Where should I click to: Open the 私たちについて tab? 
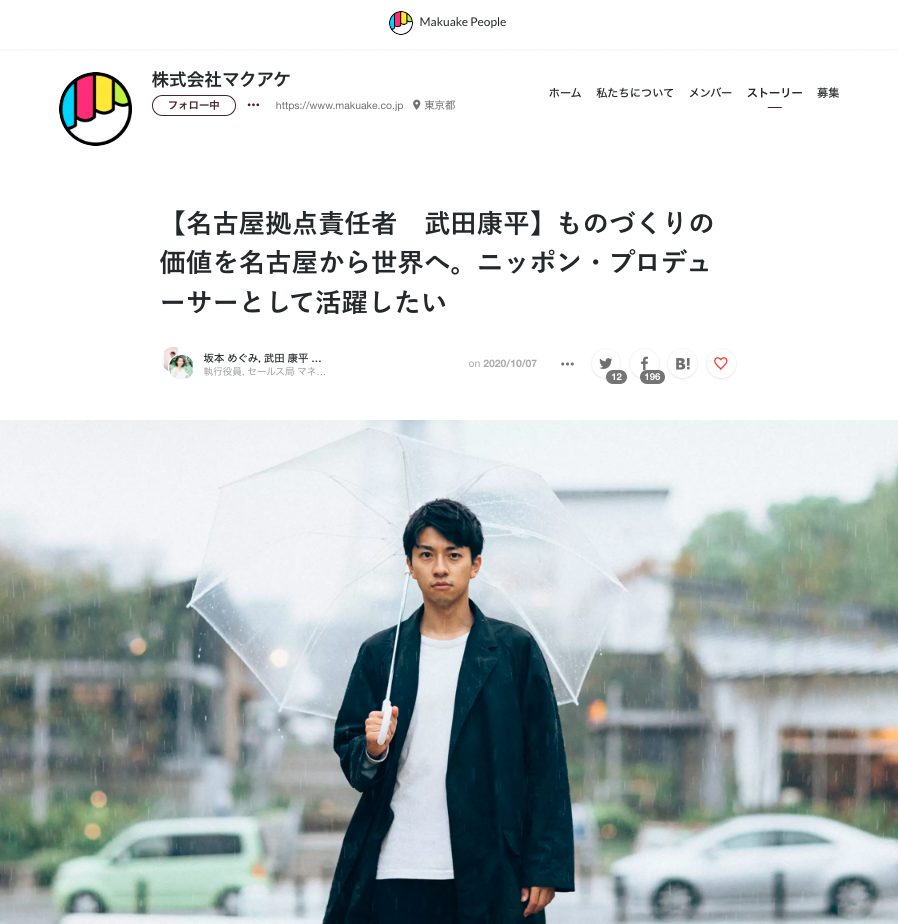[x=635, y=93]
